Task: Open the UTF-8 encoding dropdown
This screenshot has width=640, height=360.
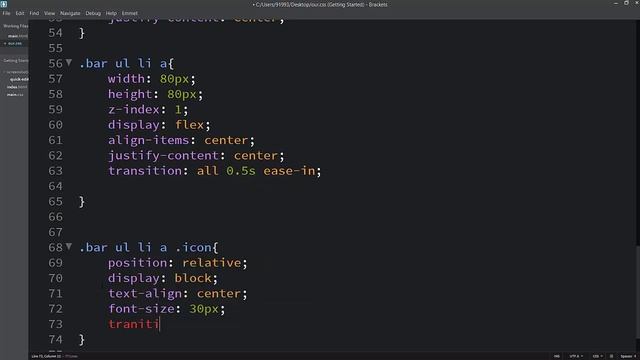Action: 576,356
